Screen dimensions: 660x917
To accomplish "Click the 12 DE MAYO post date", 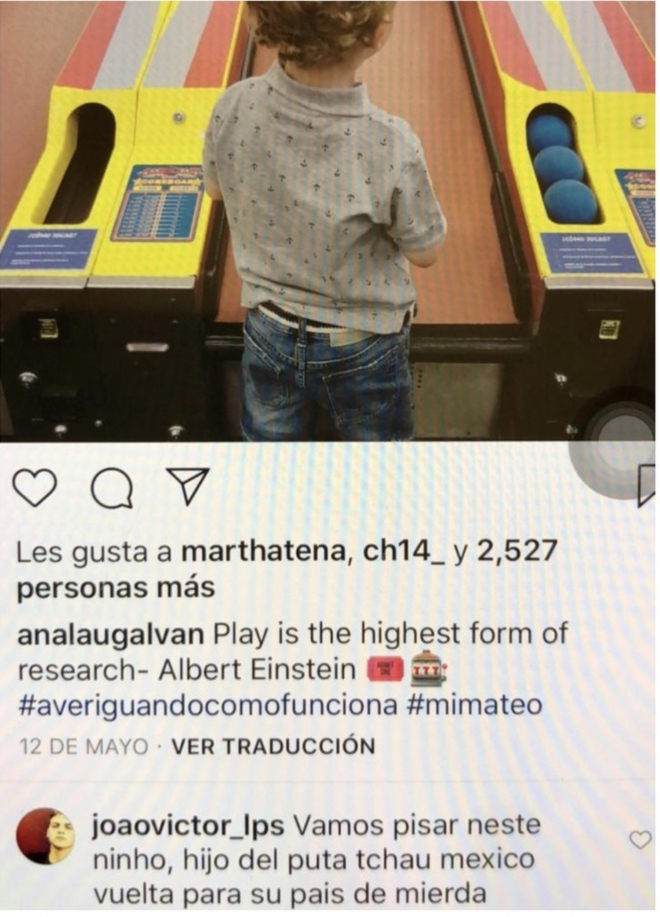I will (x=82, y=746).
